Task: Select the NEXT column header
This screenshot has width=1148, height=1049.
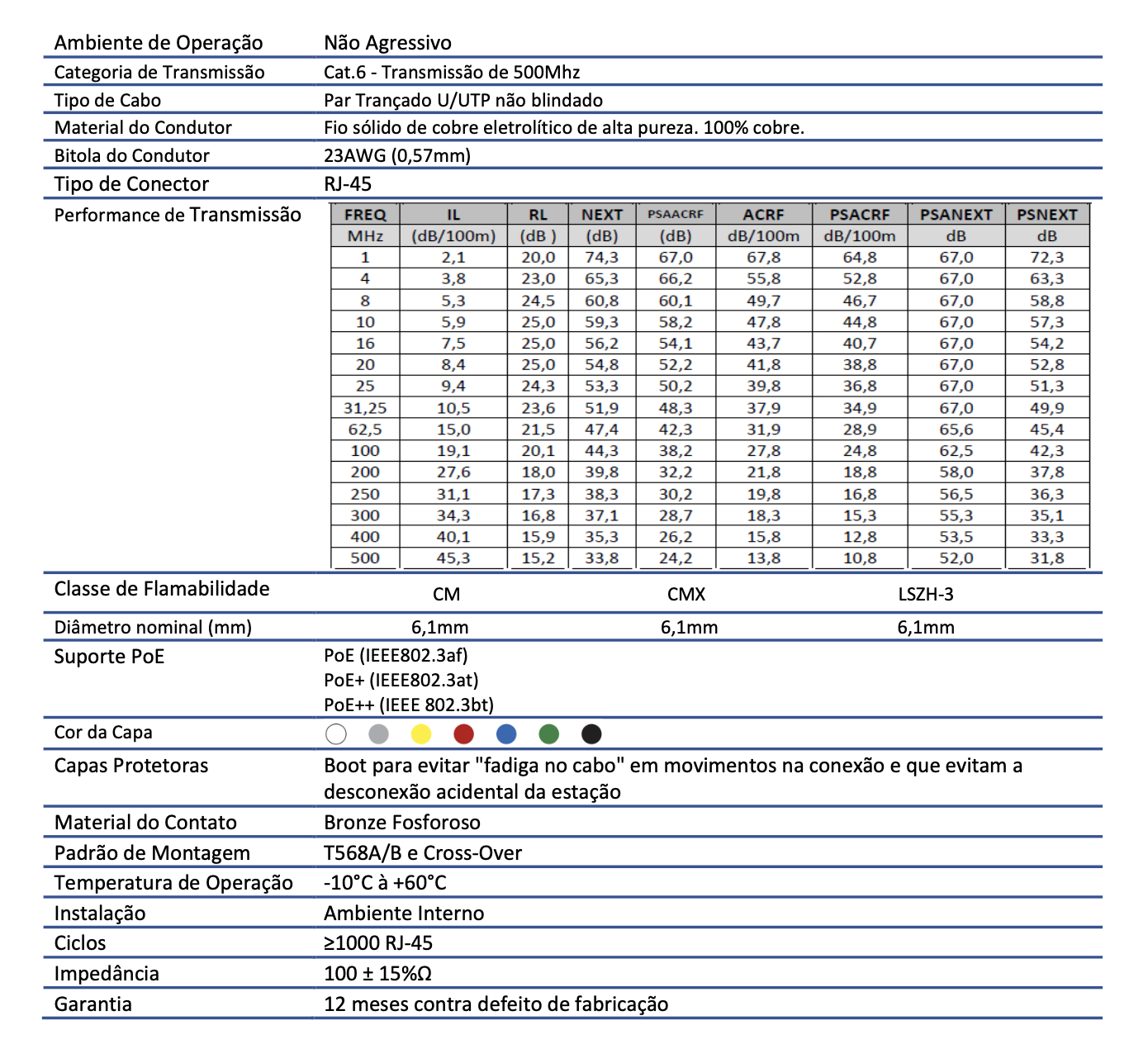Action: click(602, 214)
